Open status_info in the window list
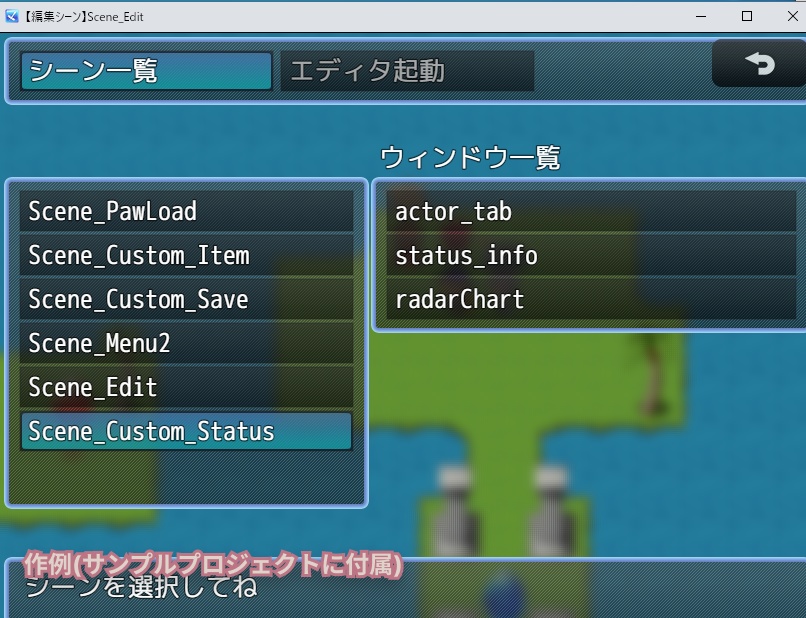Image resolution: width=806 pixels, height=618 pixels. tap(588, 255)
